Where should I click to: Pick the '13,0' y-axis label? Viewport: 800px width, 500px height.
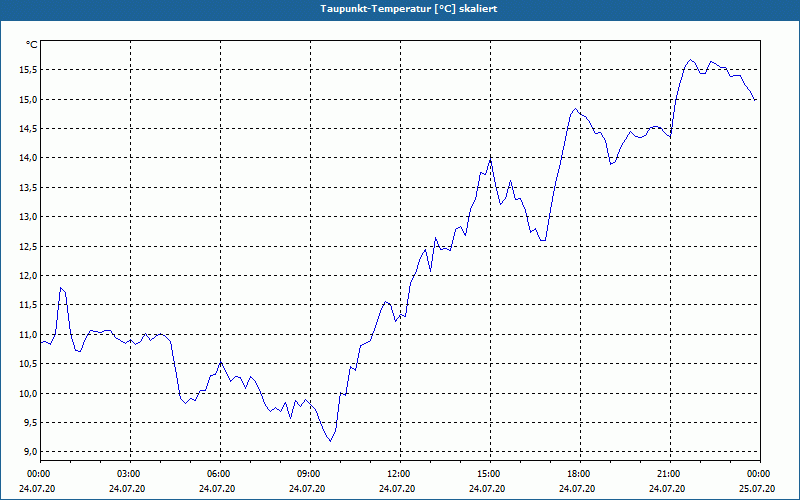pyautogui.click(x=28, y=217)
